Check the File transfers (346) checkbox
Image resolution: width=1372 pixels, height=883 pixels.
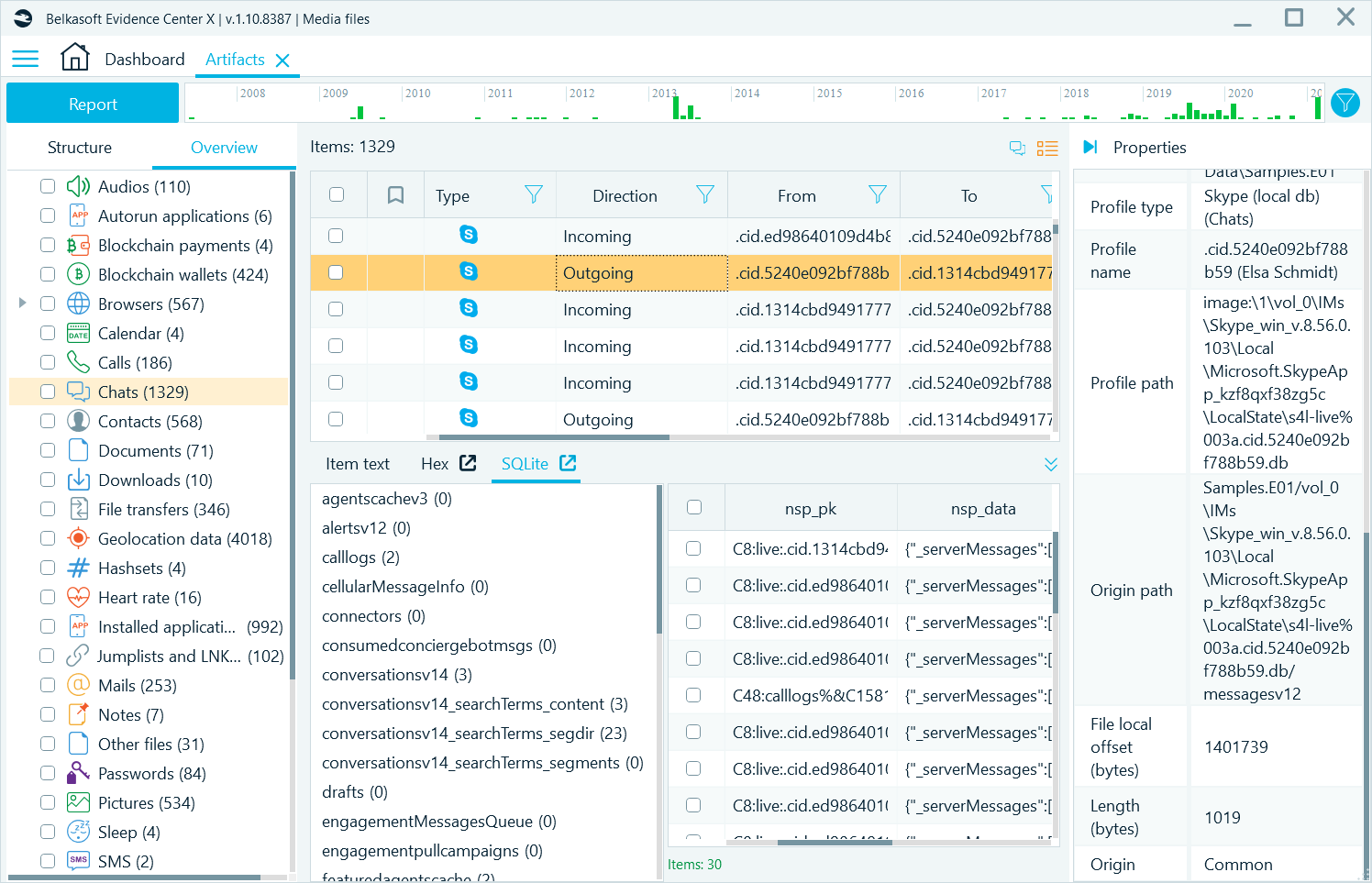tap(48, 509)
